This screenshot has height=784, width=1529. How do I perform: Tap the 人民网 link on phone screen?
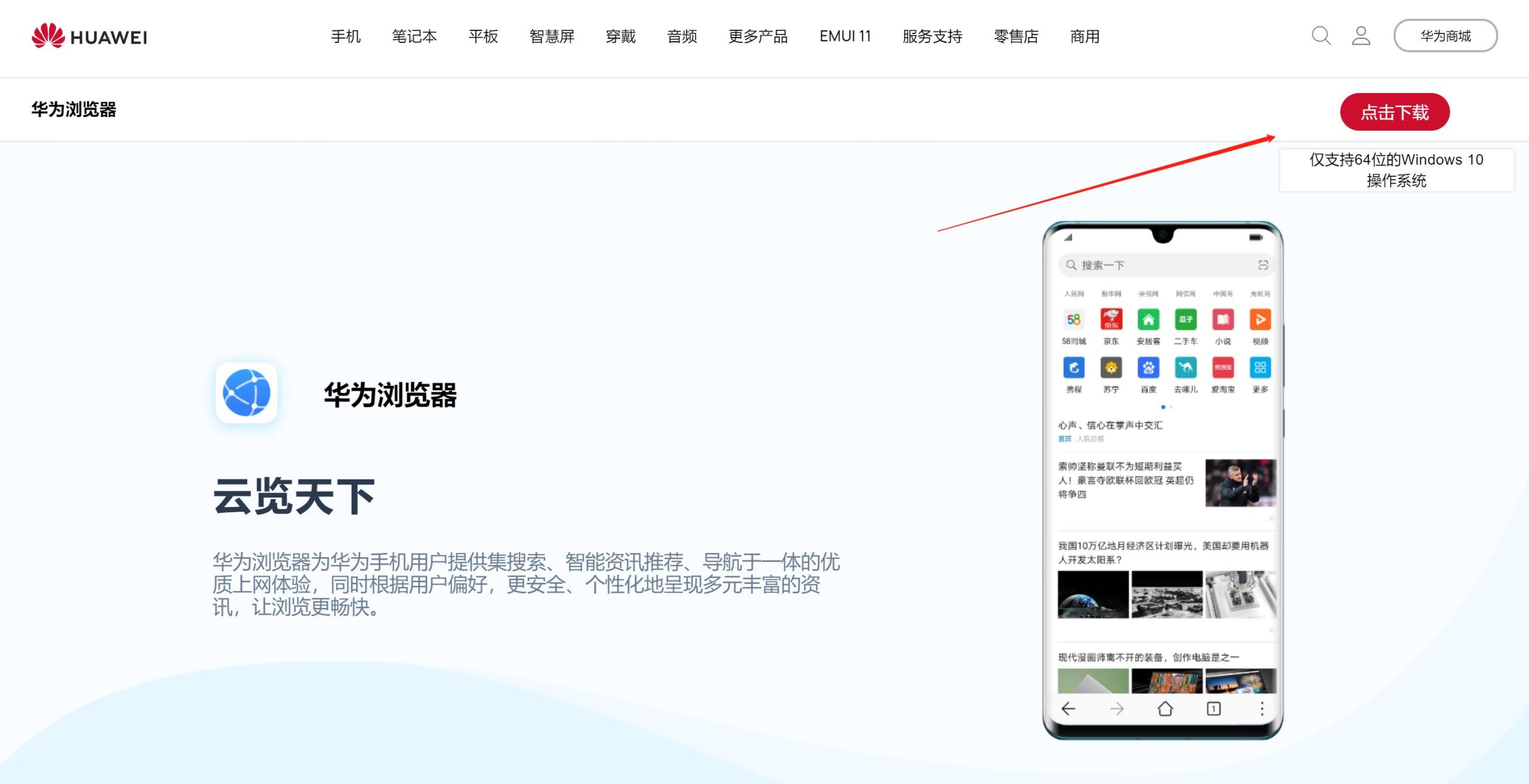click(x=1073, y=294)
